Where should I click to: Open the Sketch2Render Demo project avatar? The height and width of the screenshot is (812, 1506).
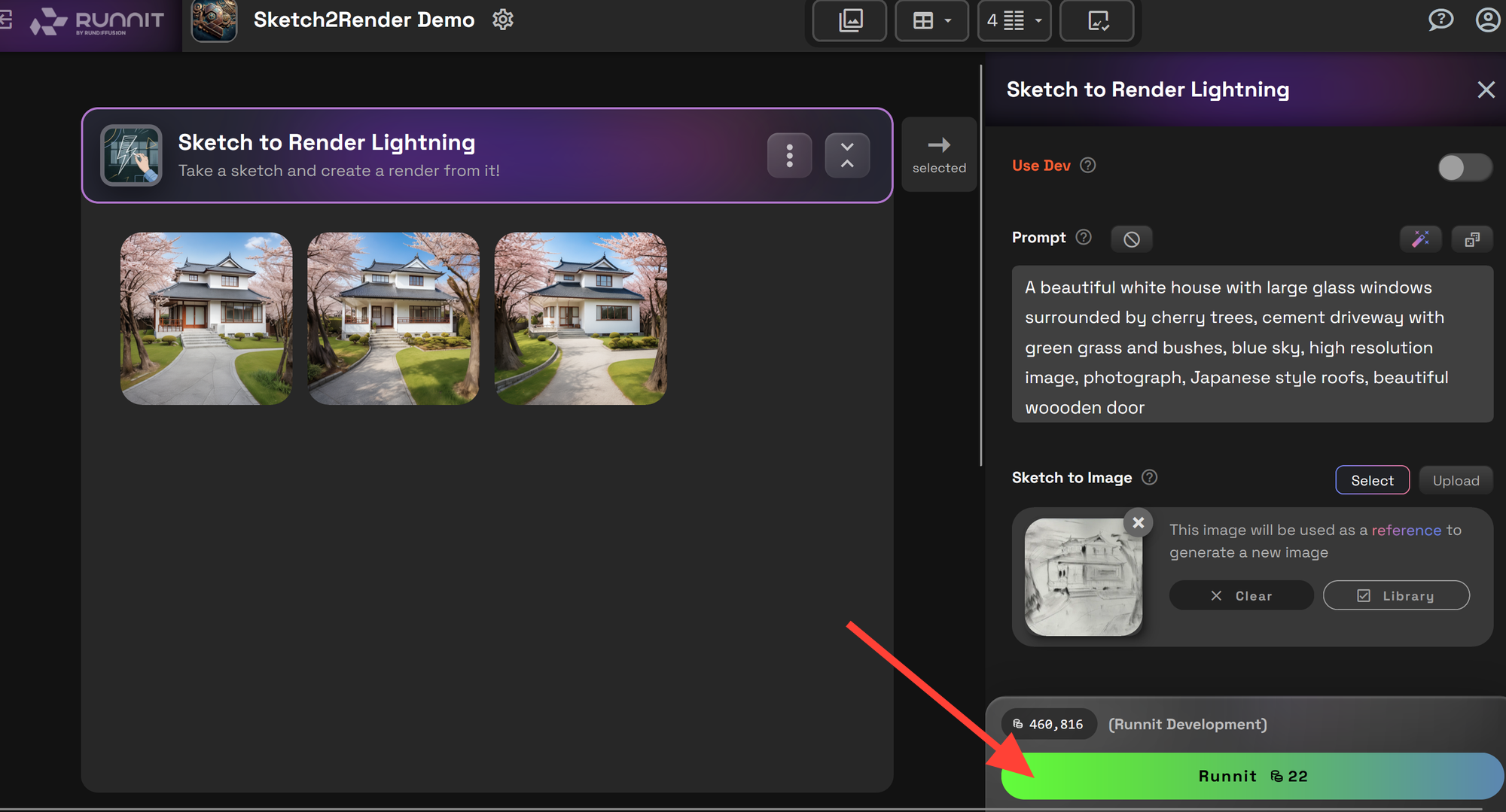click(x=215, y=21)
